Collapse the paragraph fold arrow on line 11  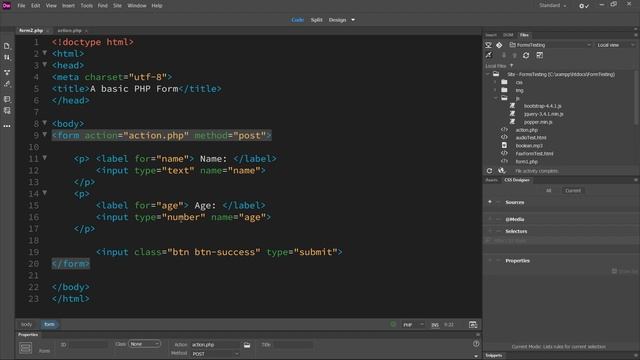coord(45,158)
